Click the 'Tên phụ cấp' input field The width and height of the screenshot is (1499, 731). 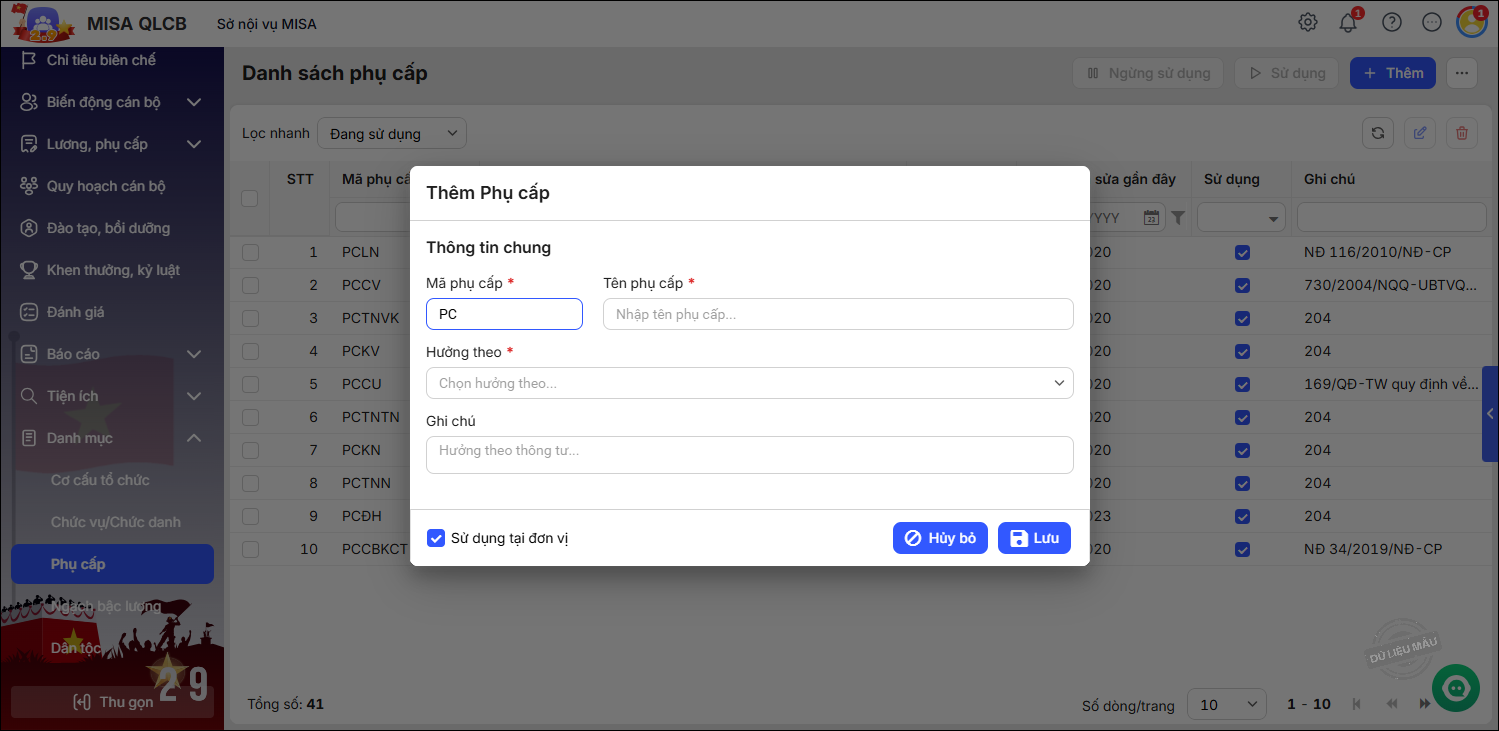pos(838,314)
